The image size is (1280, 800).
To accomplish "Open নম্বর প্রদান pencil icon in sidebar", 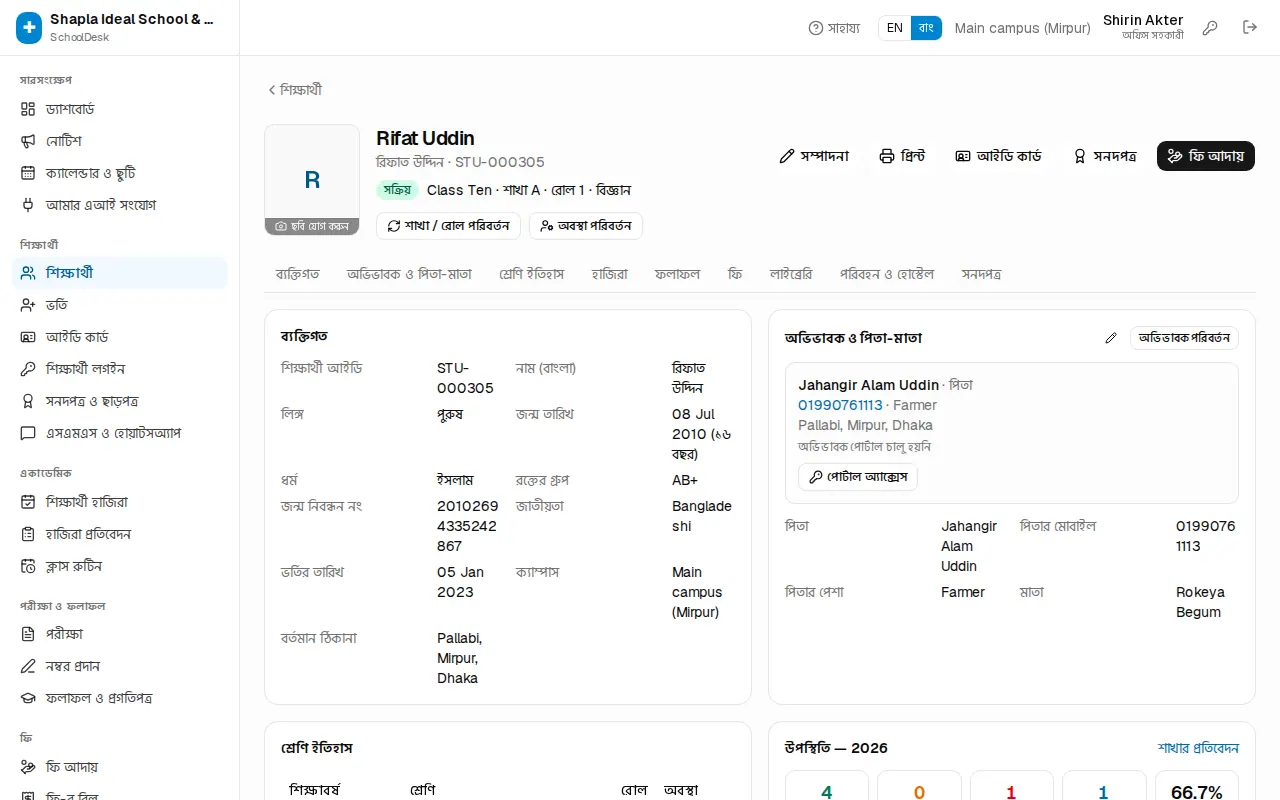I will tap(28, 666).
